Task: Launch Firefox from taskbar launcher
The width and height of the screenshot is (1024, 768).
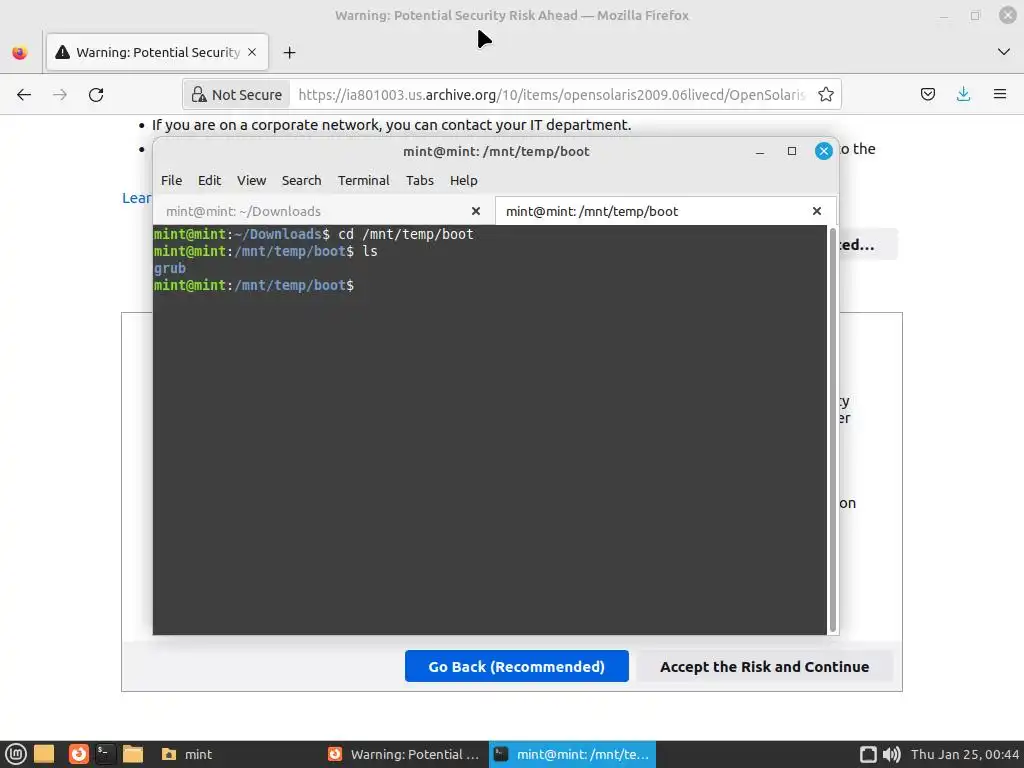Action: pyautogui.click(x=78, y=754)
